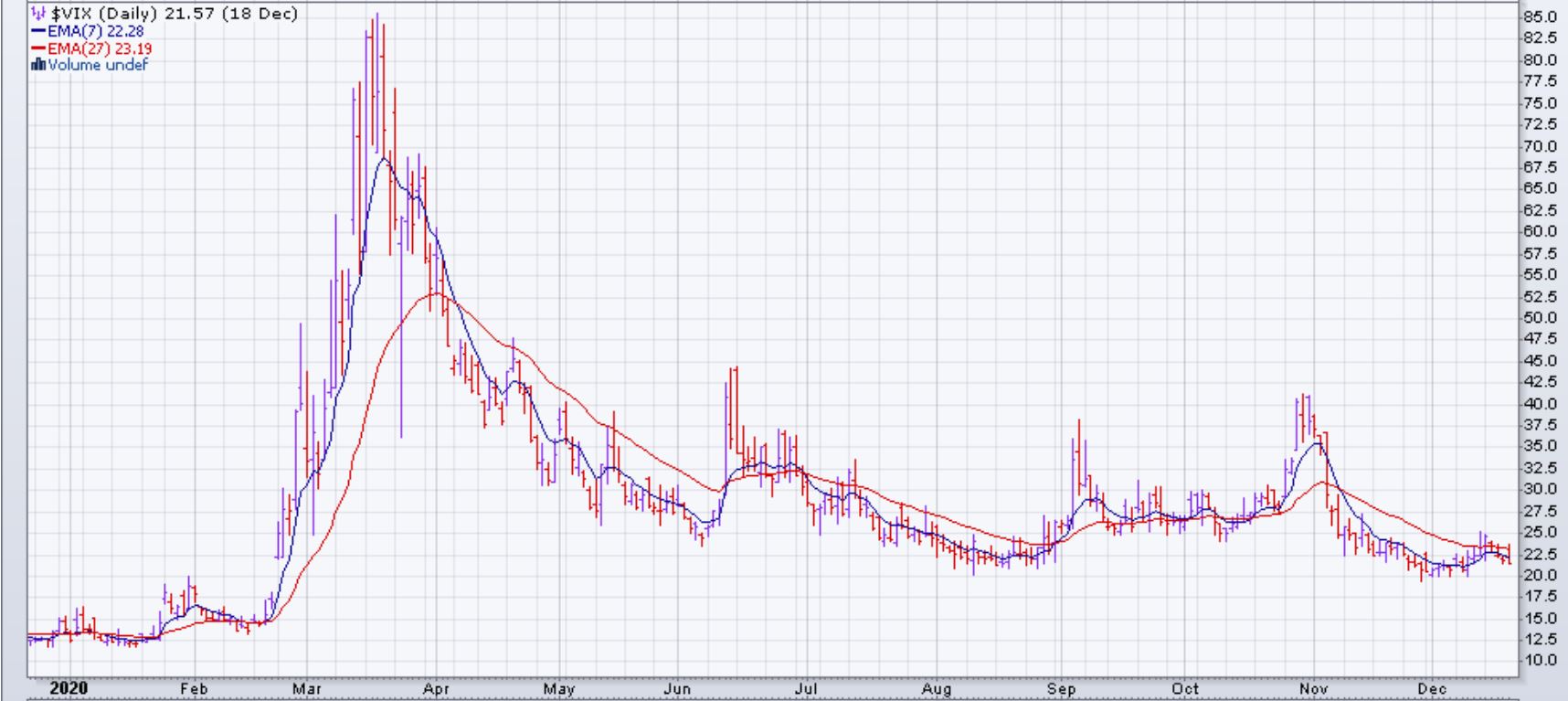The height and width of the screenshot is (701, 1568).
Task: Click the Volume bars icon in legend
Action: point(38,65)
